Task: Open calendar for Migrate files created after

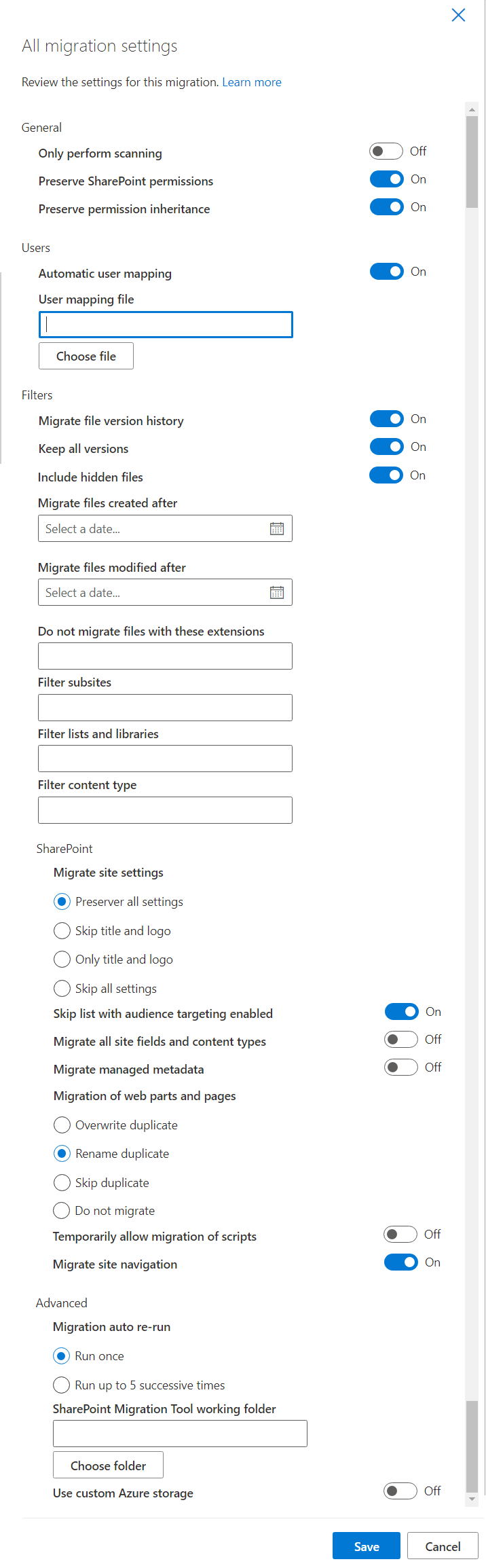Action: [277, 529]
